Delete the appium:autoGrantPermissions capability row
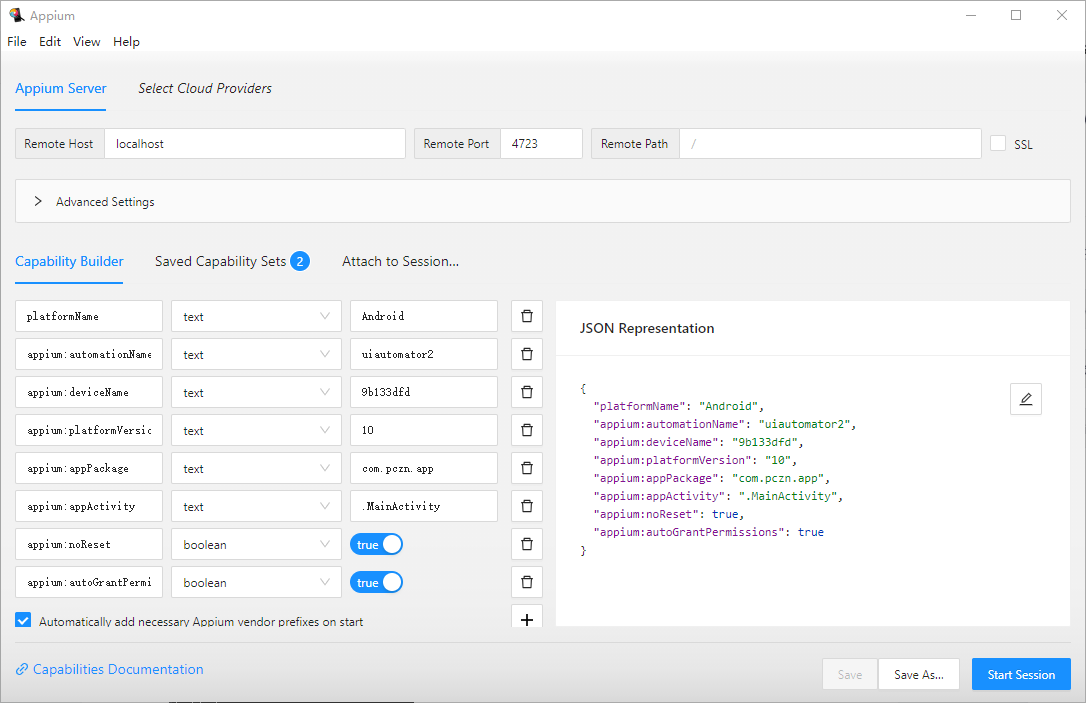Screen dimensions: 1086x703 (x=526, y=582)
